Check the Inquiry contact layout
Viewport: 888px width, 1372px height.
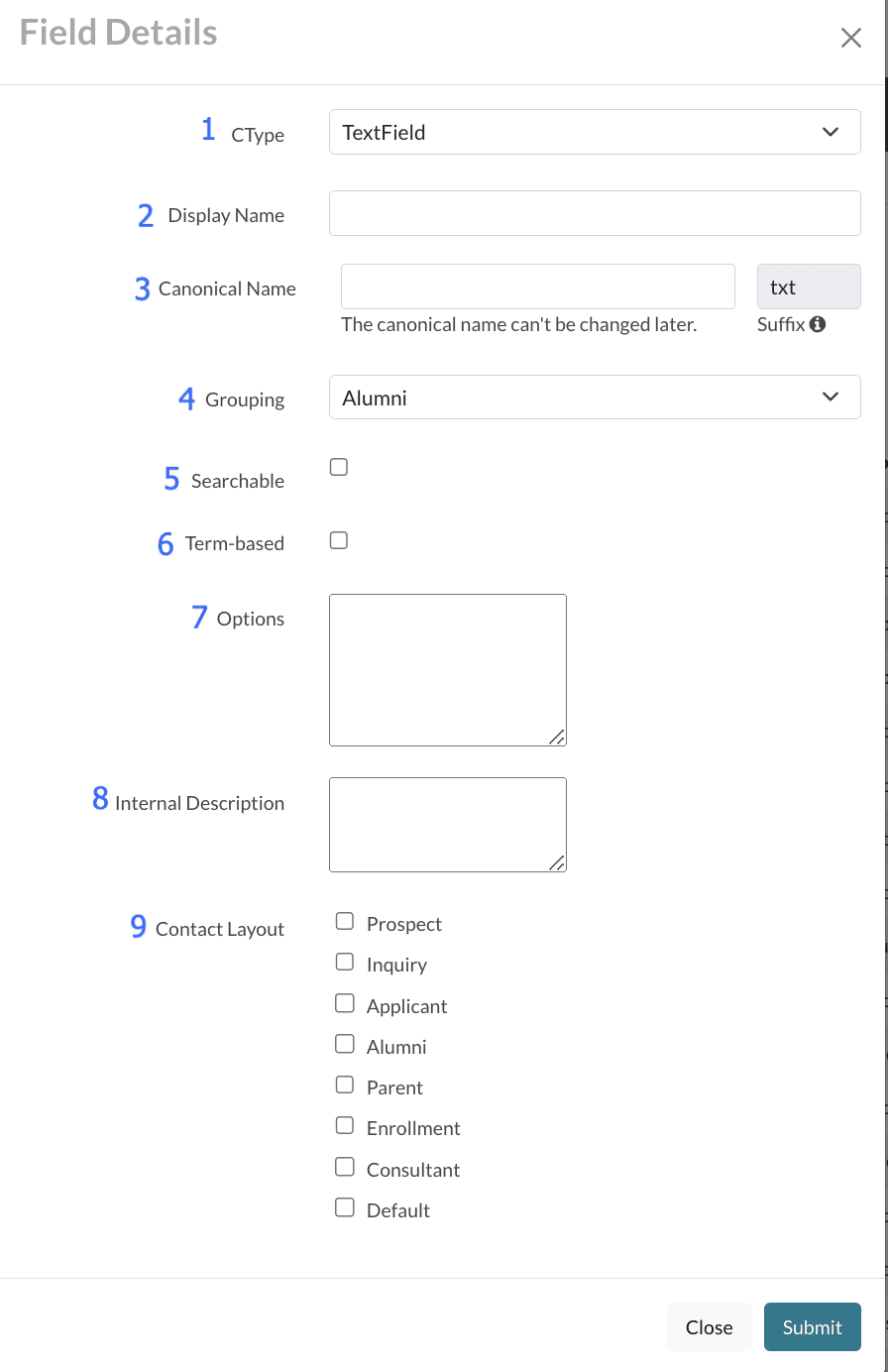tap(344, 962)
